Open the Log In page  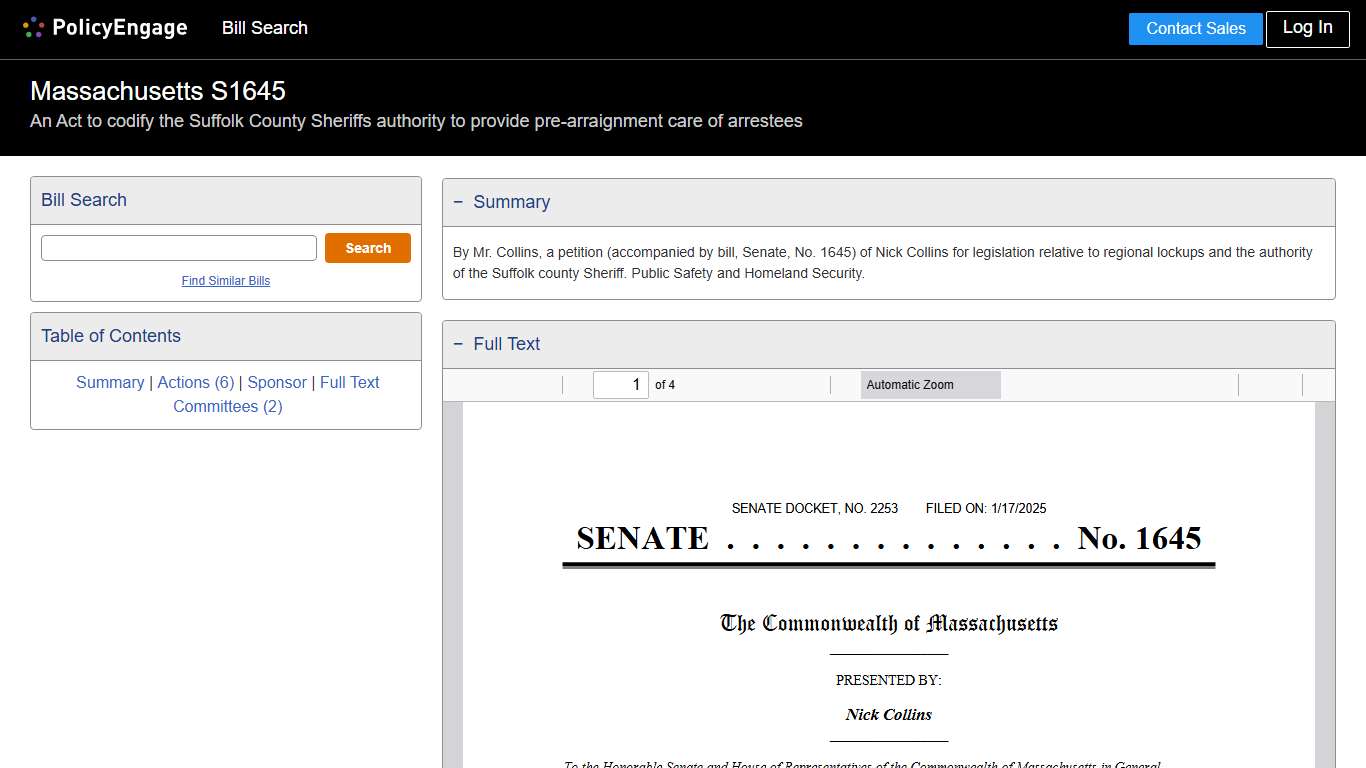1307,29
